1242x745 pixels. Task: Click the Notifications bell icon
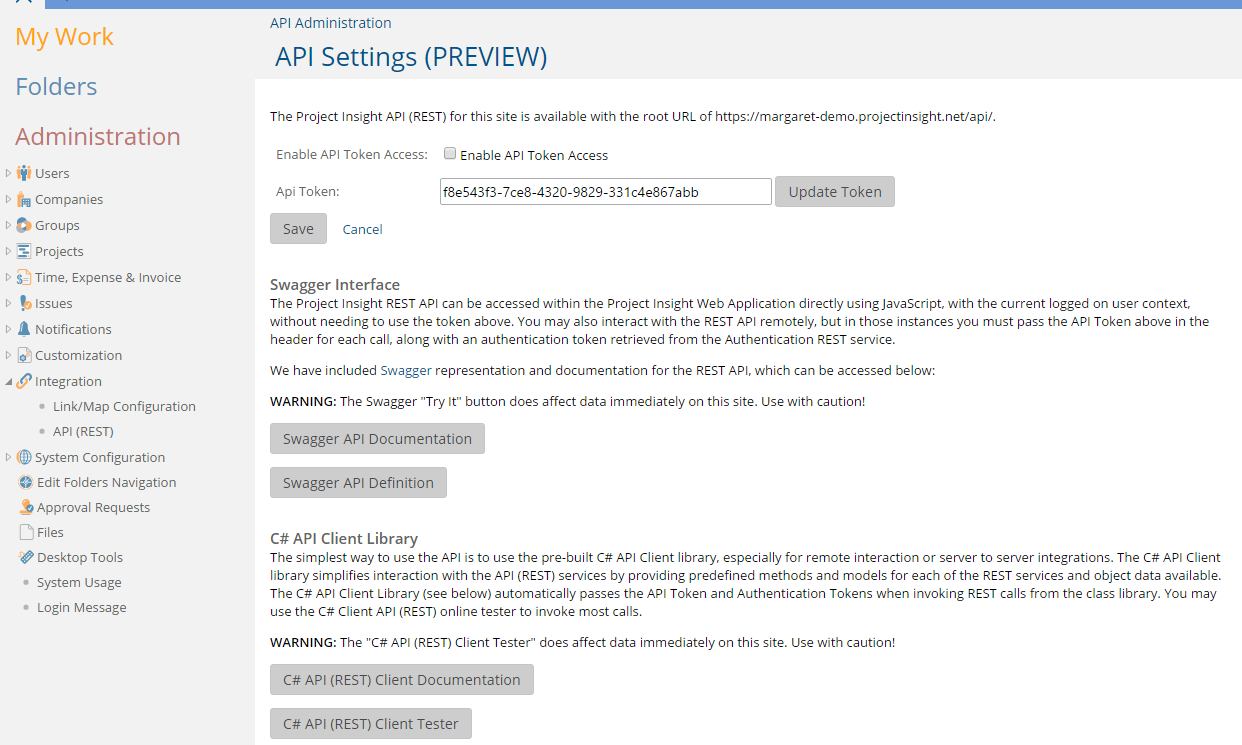click(x=24, y=329)
